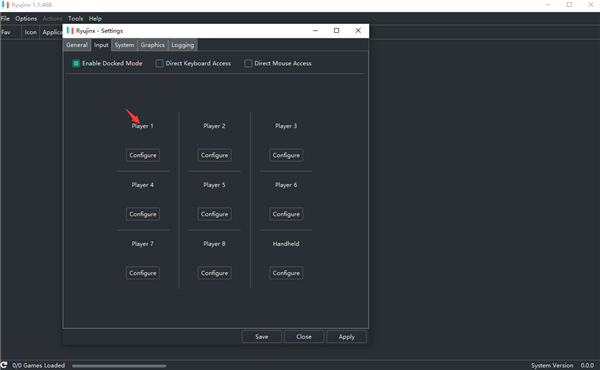
Task: Switch to the System tab
Action: (x=124, y=45)
